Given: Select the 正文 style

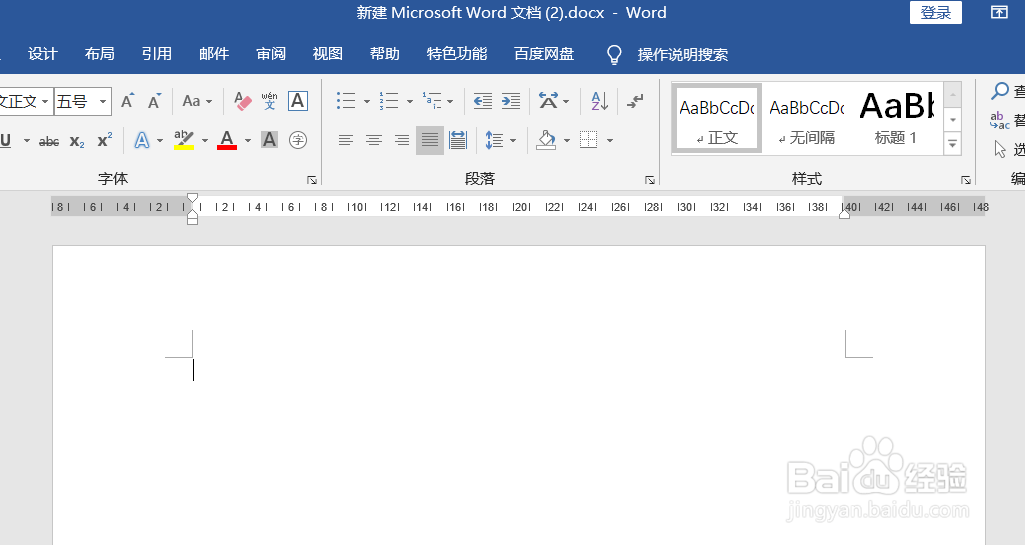Looking at the screenshot, I should point(717,119).
